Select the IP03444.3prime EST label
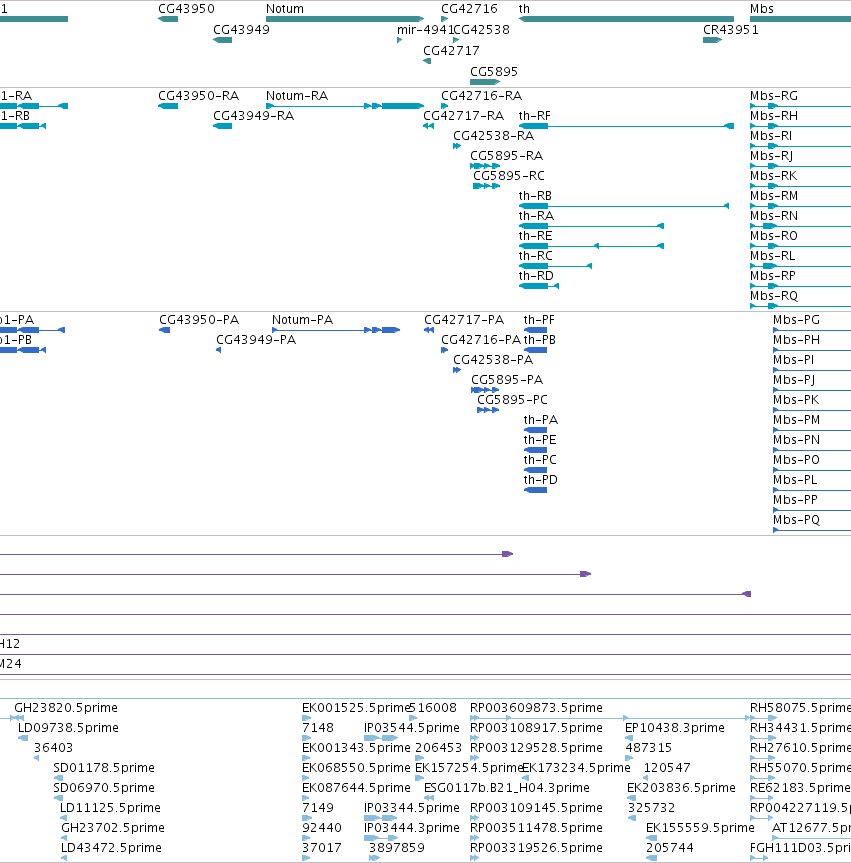Screen dimensions: 851x863 coord(411,827)
